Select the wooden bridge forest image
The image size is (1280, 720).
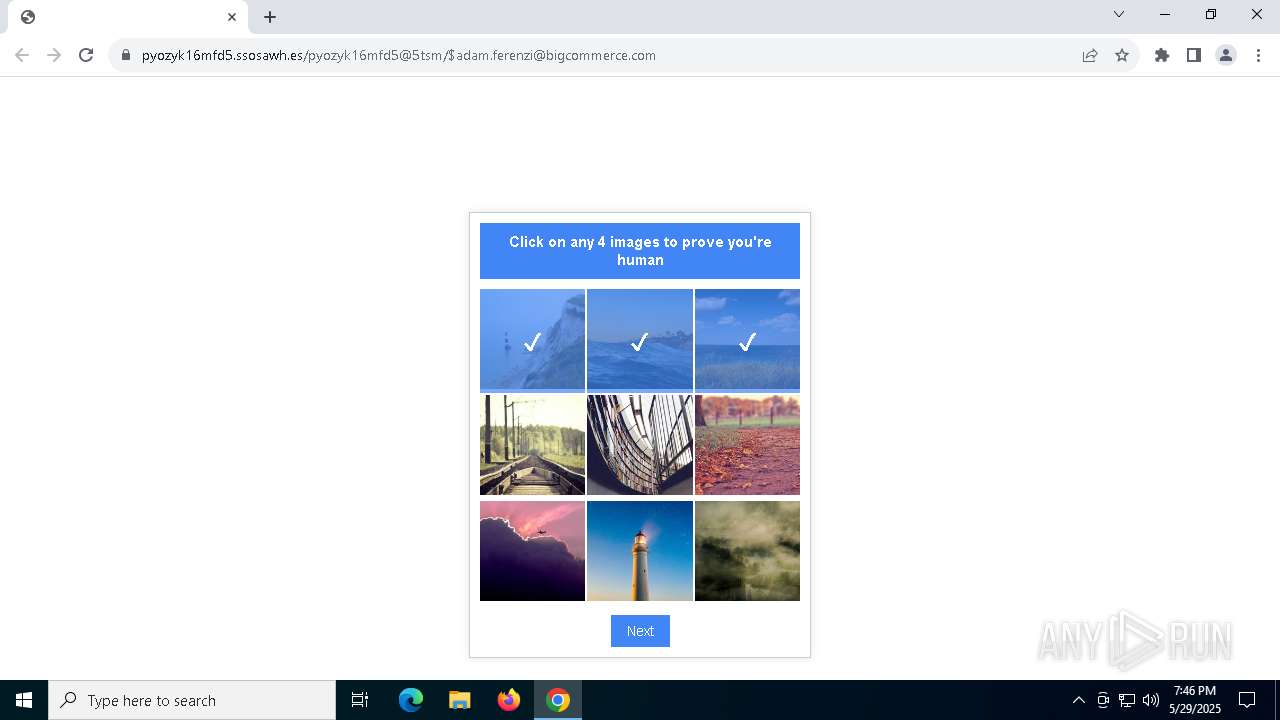[x=532, y=445]
